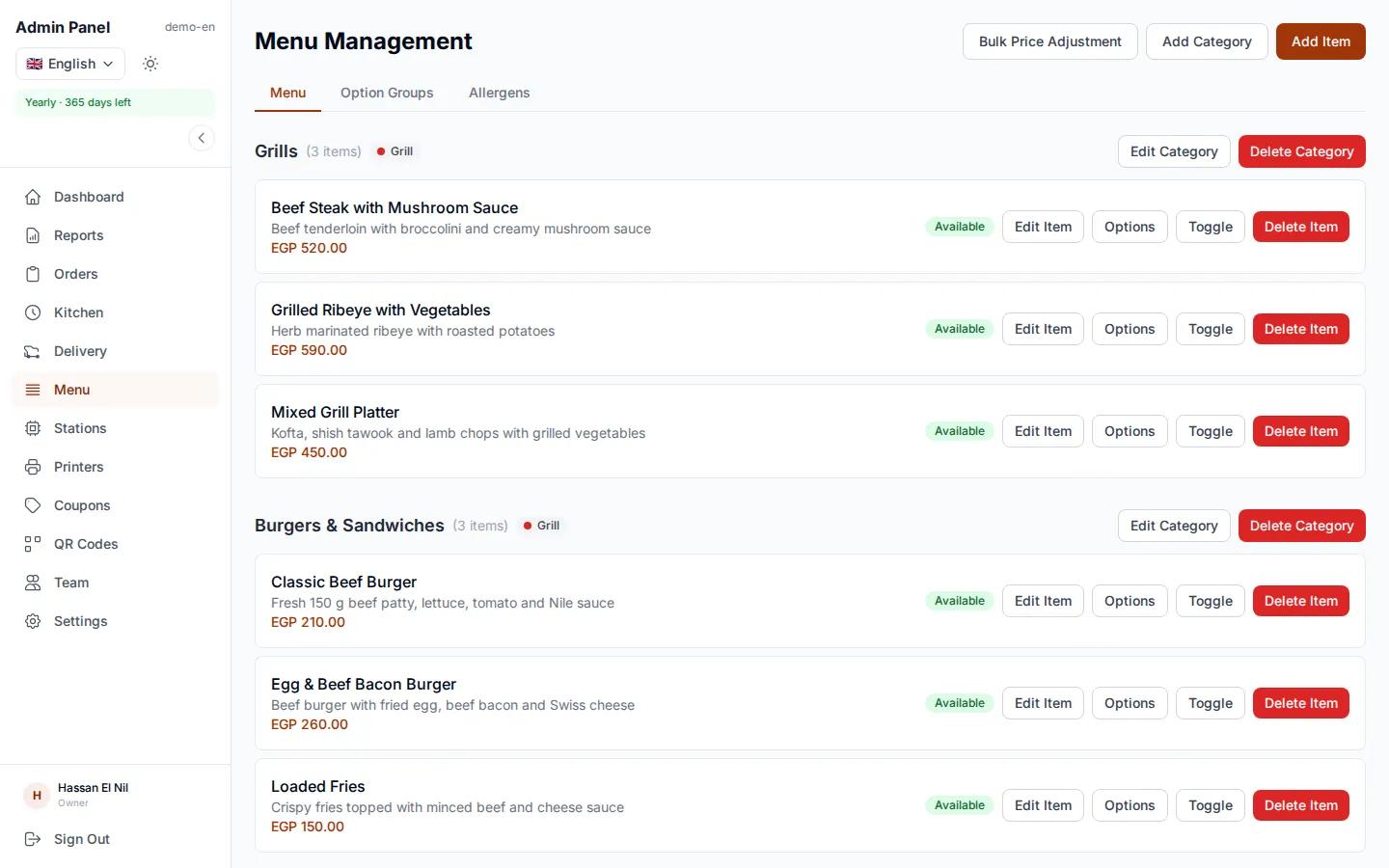Edit the Burgers & Sandwiches category
1389x868 pixels.
(x=1174, y=526)
